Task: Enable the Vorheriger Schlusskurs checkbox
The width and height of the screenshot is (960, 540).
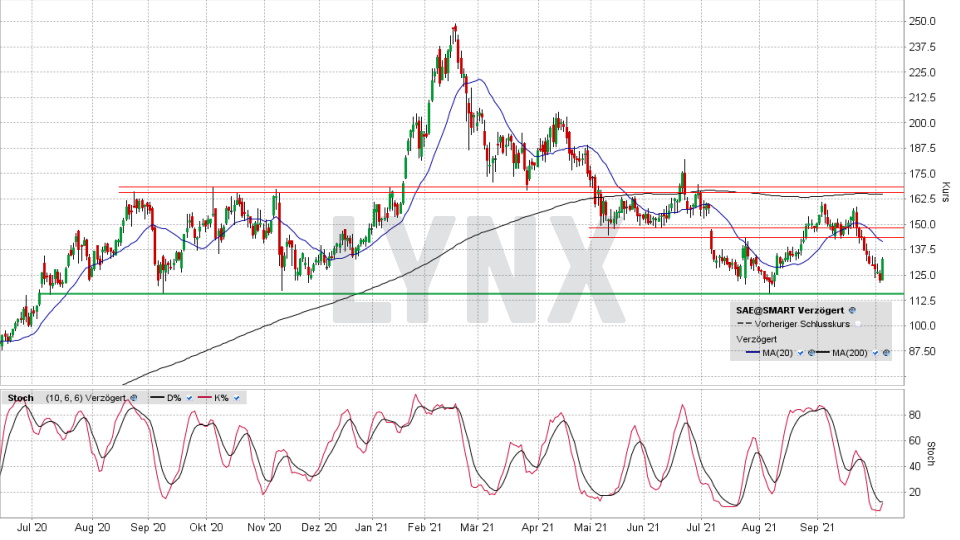Action: 858,324
